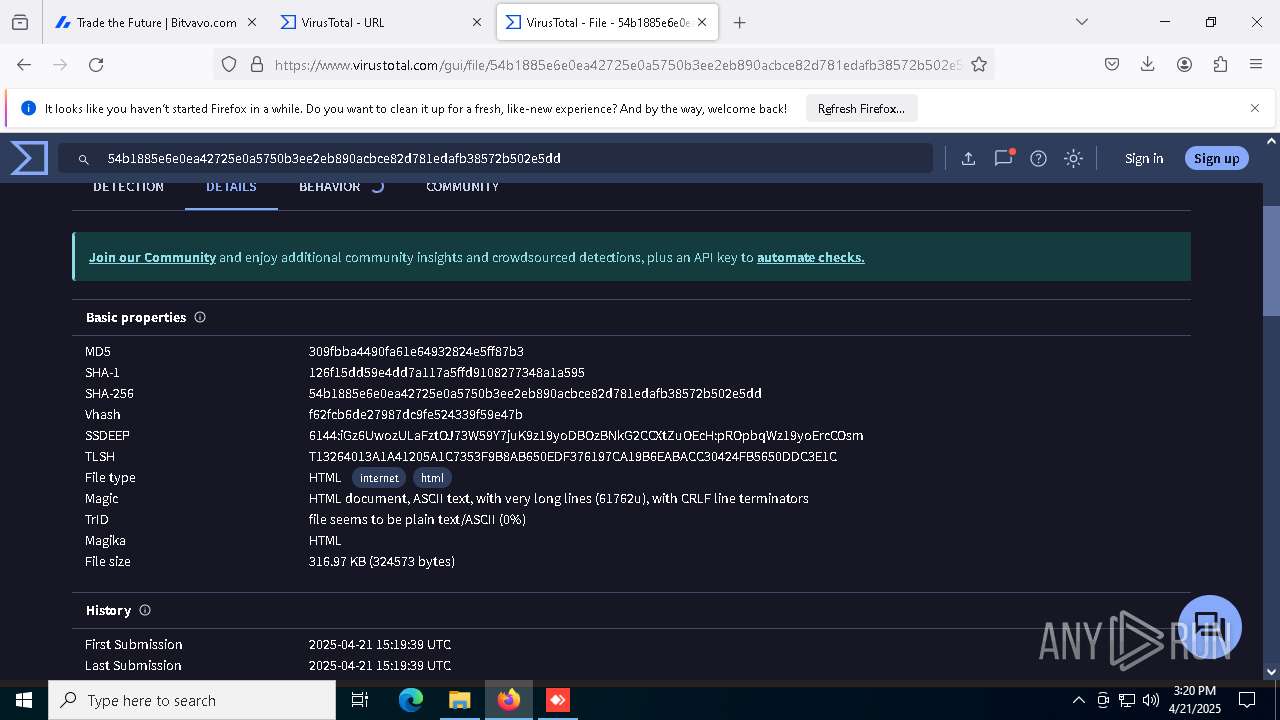
Task: Select the TLSH value
Action: [x=573, y=457]
